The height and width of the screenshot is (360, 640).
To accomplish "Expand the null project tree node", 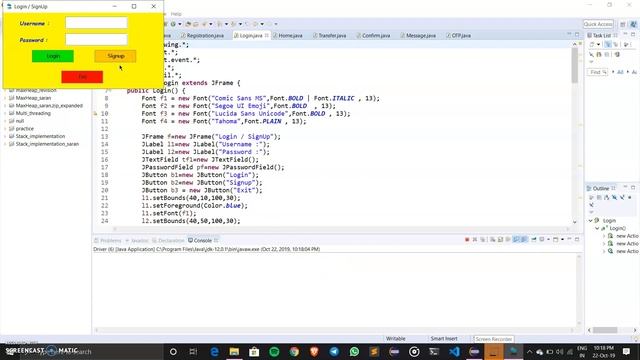I will click(x=5, y=121).
